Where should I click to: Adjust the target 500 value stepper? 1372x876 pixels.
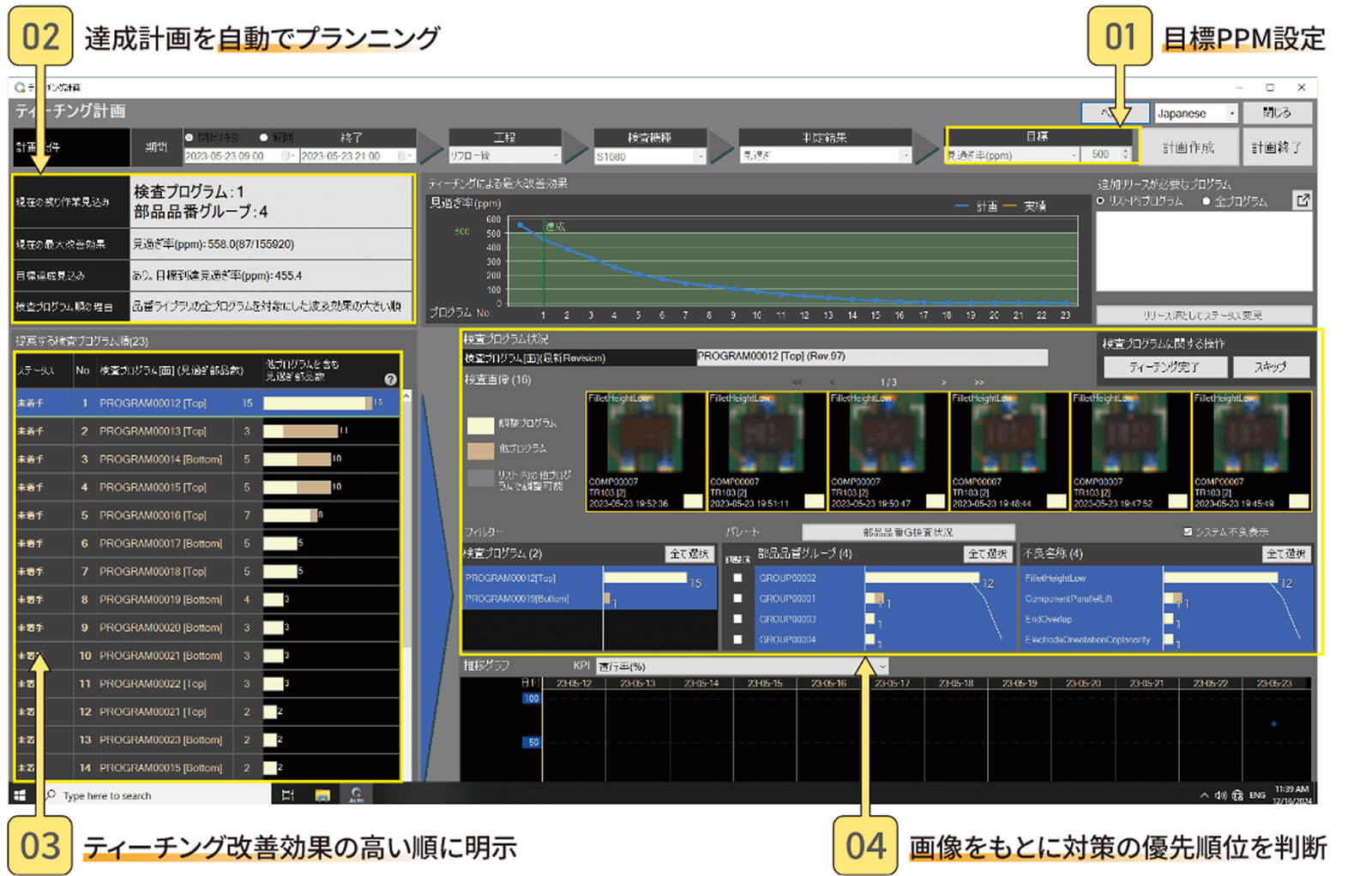click(1126, 154)
